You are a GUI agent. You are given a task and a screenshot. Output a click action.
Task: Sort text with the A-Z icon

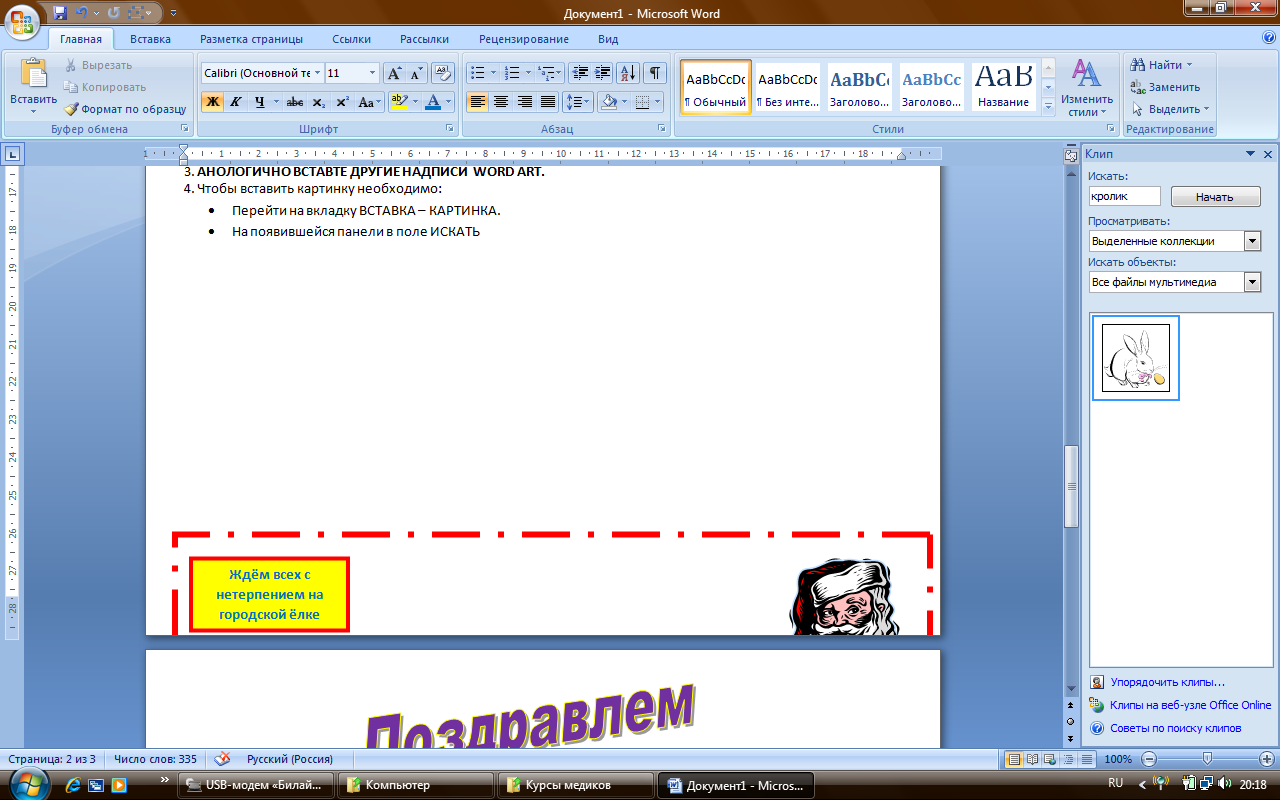tap(628, 73)
